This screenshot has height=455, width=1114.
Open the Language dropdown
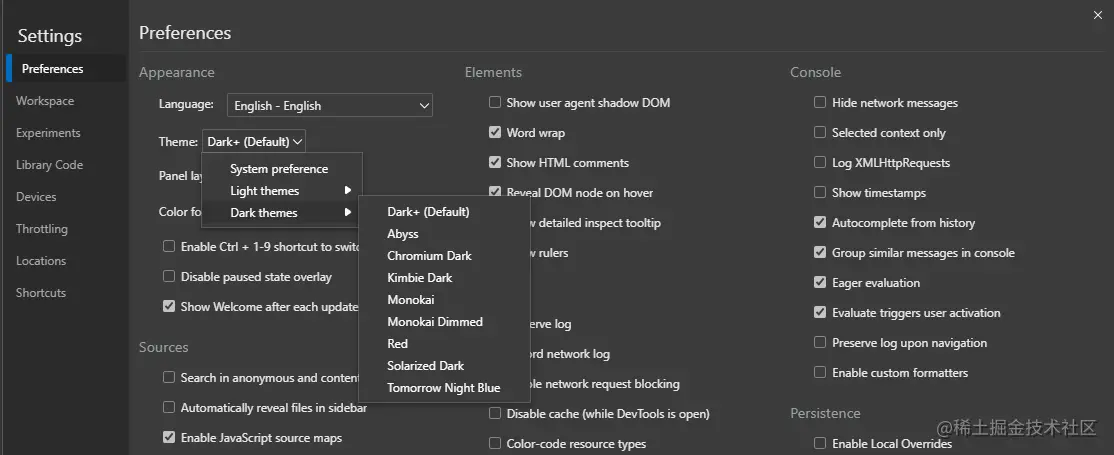click(x=329, y=105)
